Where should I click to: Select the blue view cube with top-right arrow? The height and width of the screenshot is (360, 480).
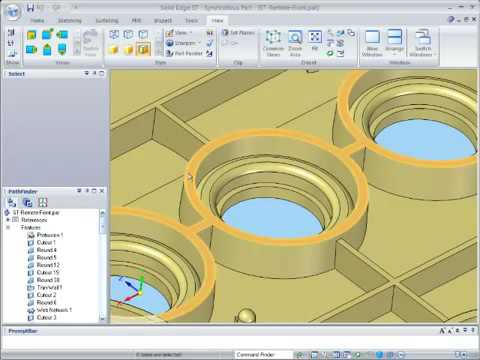click(47, 34)
